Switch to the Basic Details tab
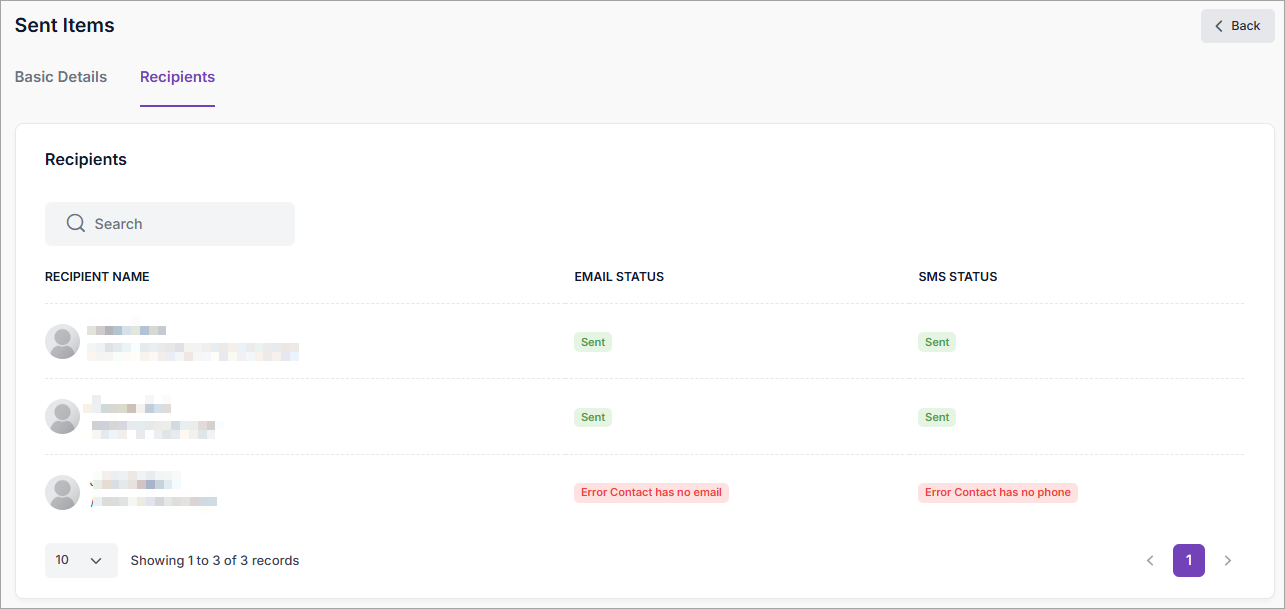This screenshot has width=1285, height=609. (x=61, y=77)
